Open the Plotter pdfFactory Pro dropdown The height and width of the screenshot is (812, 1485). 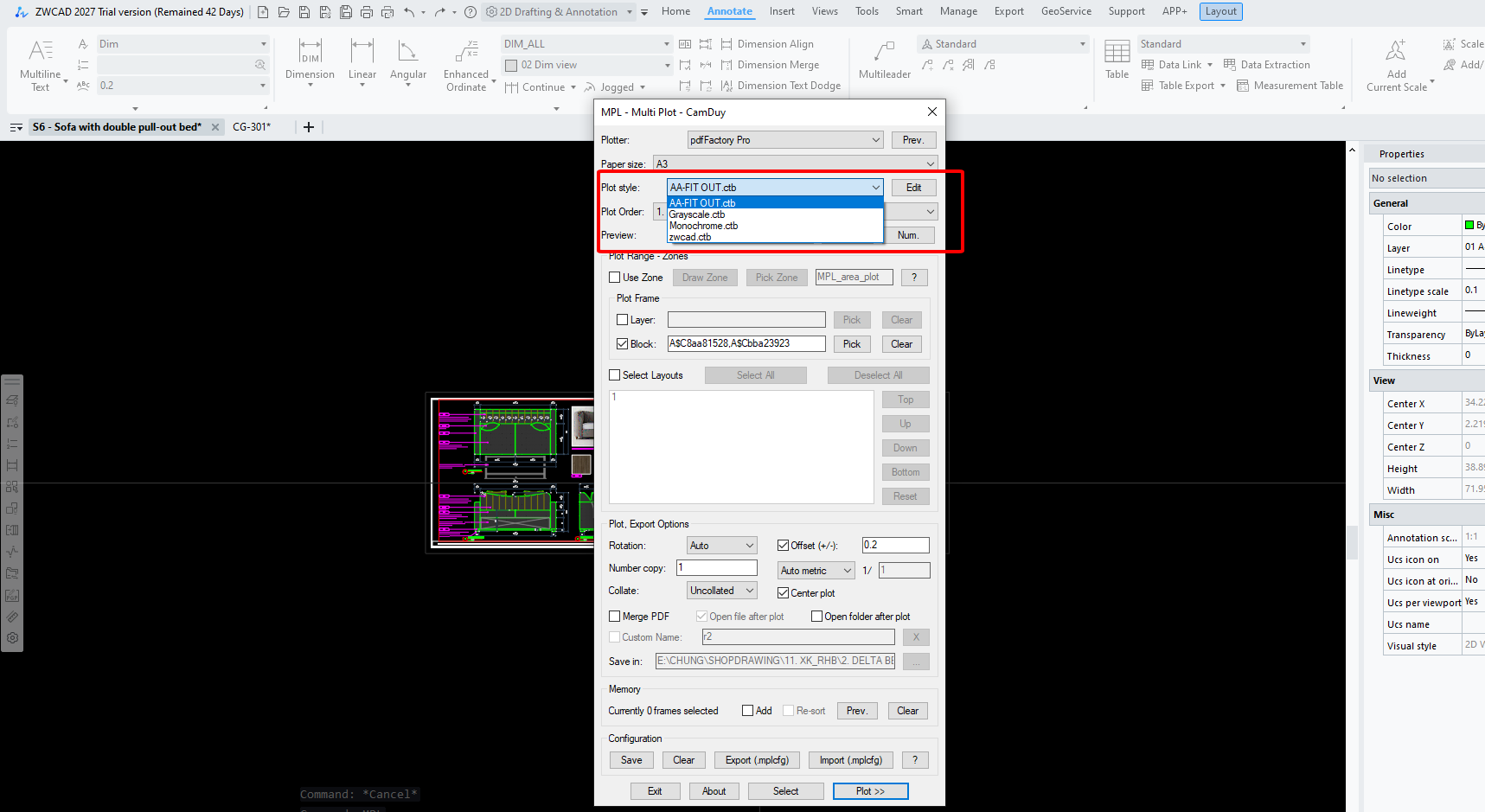point(785,140)
